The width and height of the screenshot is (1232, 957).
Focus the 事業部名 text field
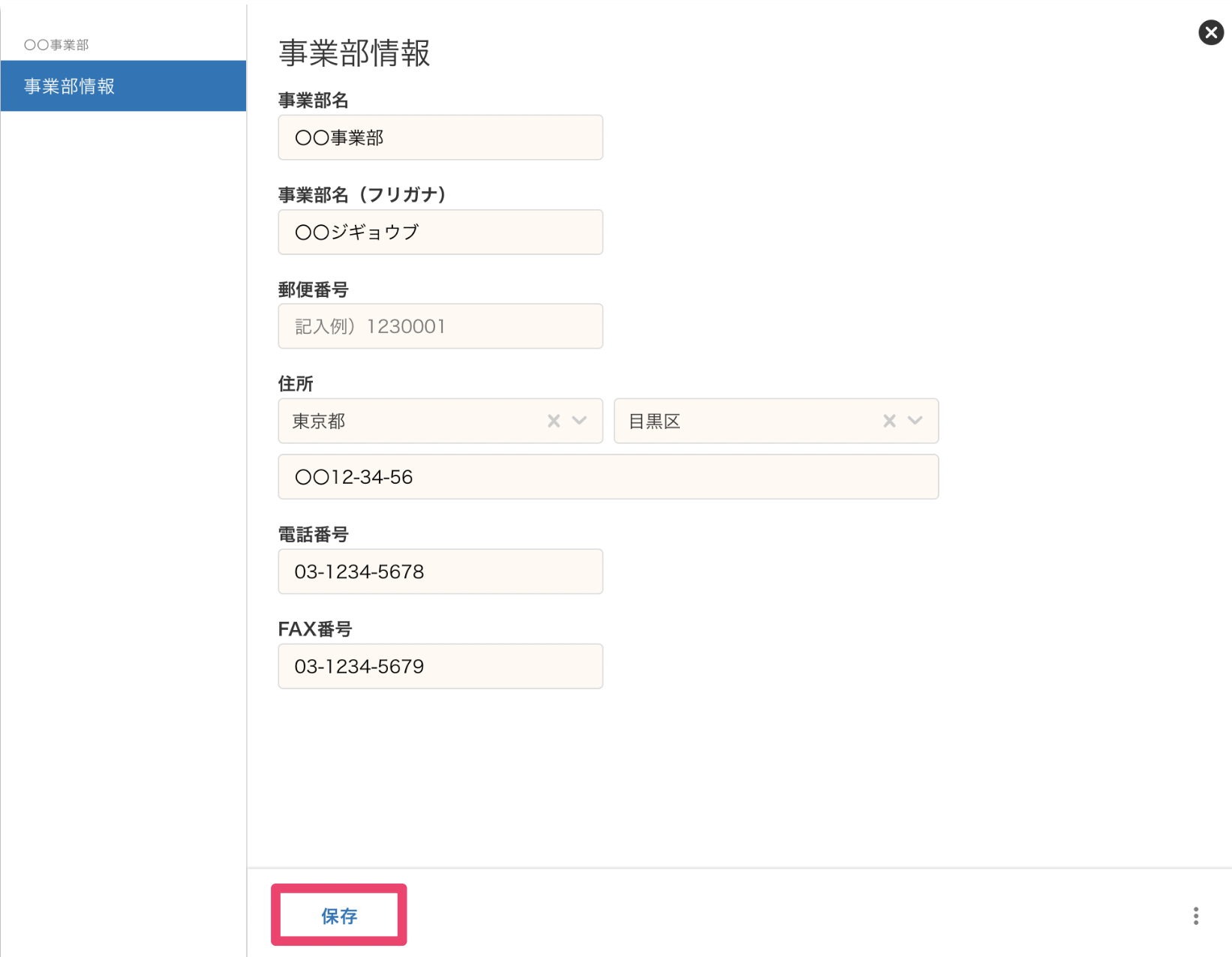440,137
